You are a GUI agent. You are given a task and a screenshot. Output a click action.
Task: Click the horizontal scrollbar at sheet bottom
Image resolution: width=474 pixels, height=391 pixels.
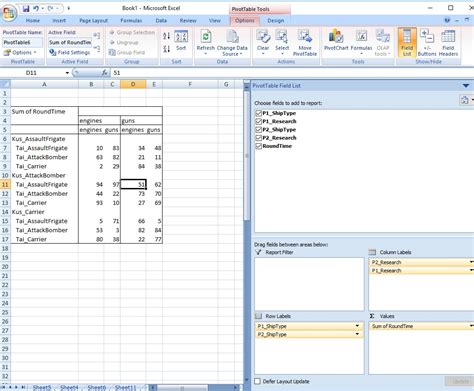[182, 388]
